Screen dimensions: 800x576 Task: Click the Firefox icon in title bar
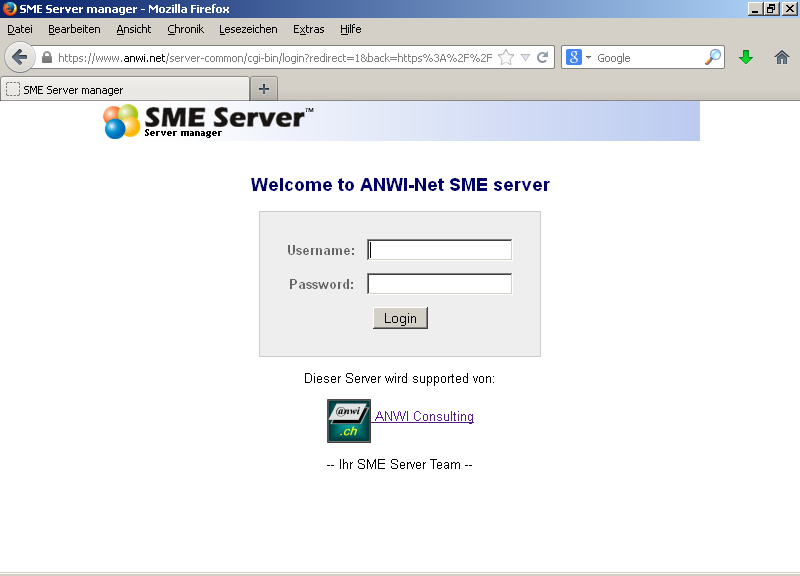(9, 9)
